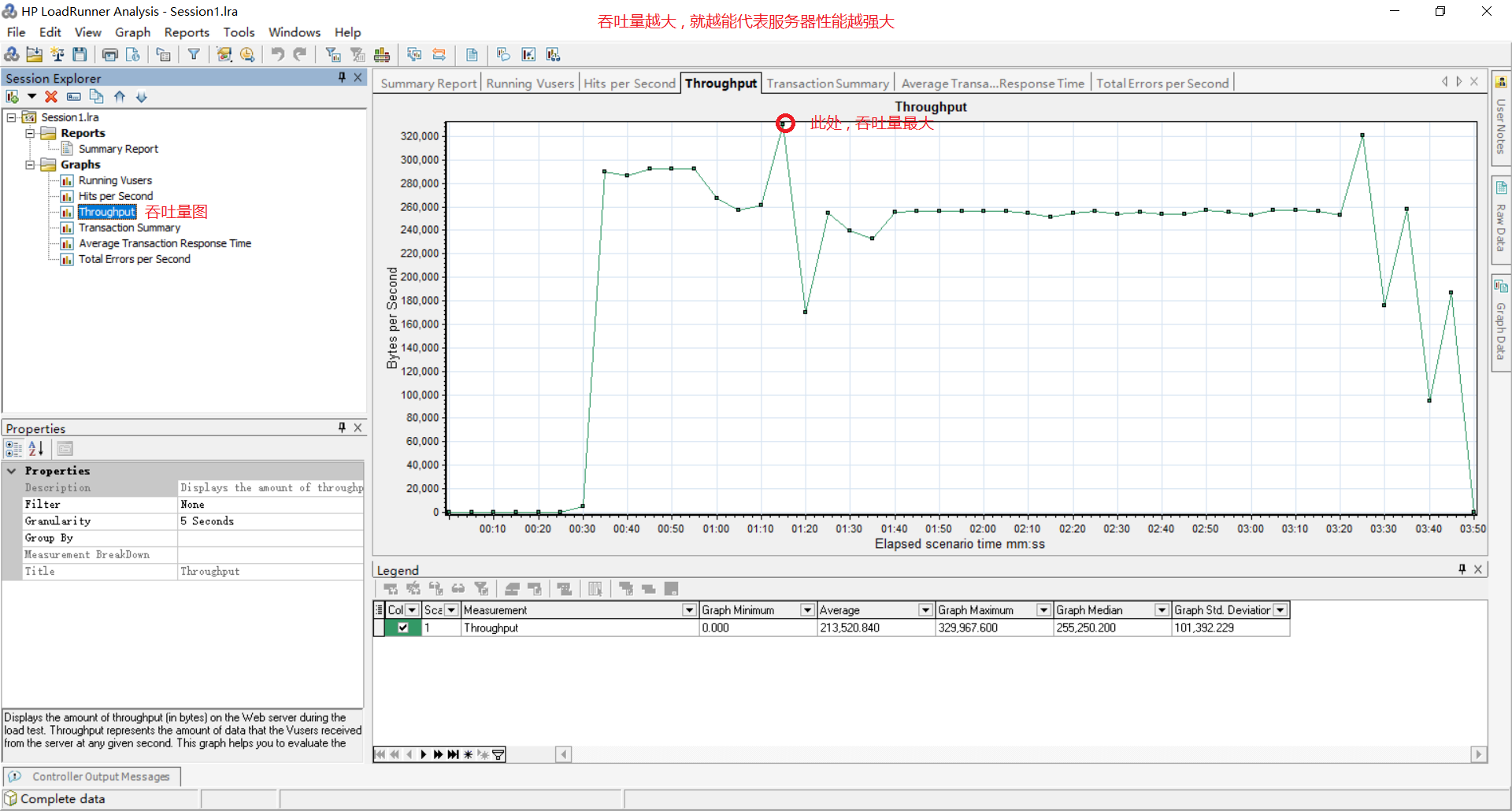Click the orange arrows merge graphs icon
1512x811 pixels.
coord(439,54)
